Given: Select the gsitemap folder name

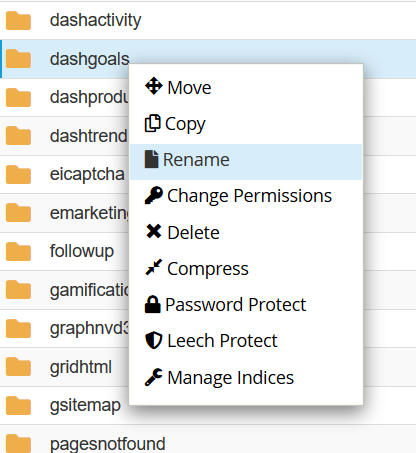Looking at the screenshot, I should tap(85, 406).
